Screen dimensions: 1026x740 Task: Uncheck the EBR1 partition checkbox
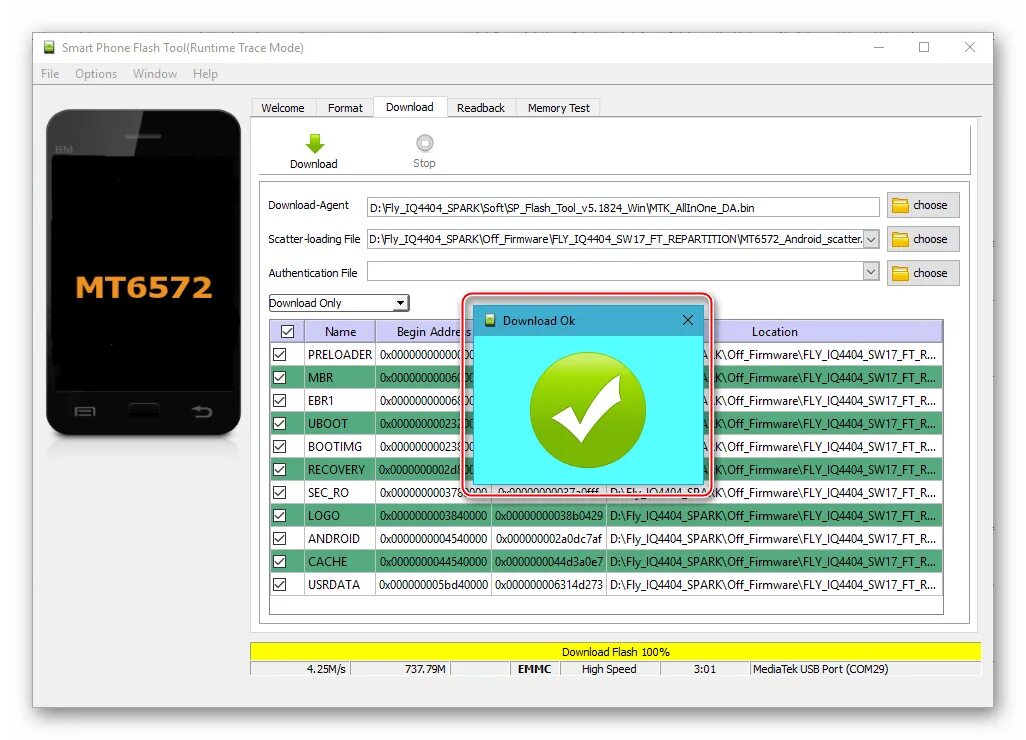click(280, 400)
